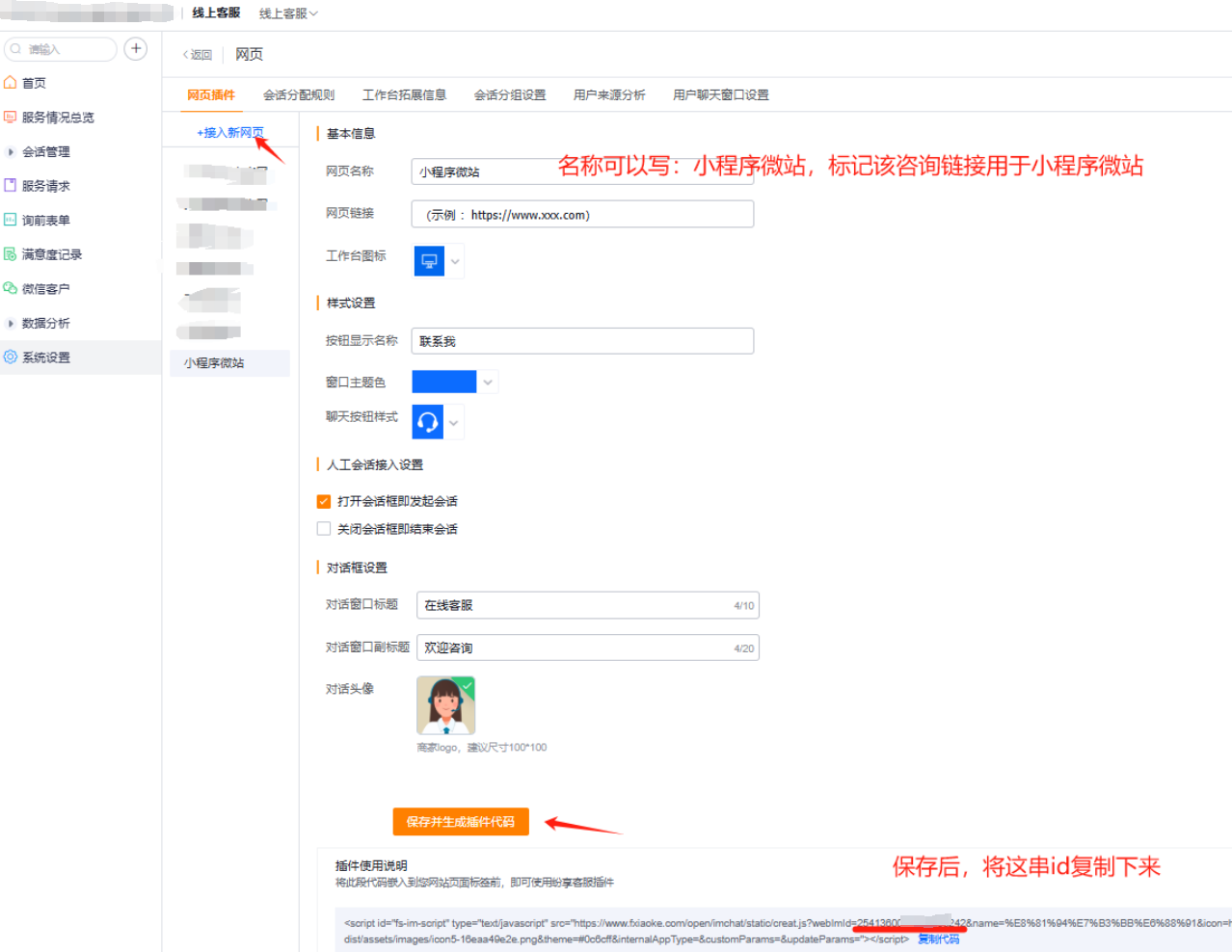
Task: Switch to 用户来源分析 tab
Action: click(609, 94)
